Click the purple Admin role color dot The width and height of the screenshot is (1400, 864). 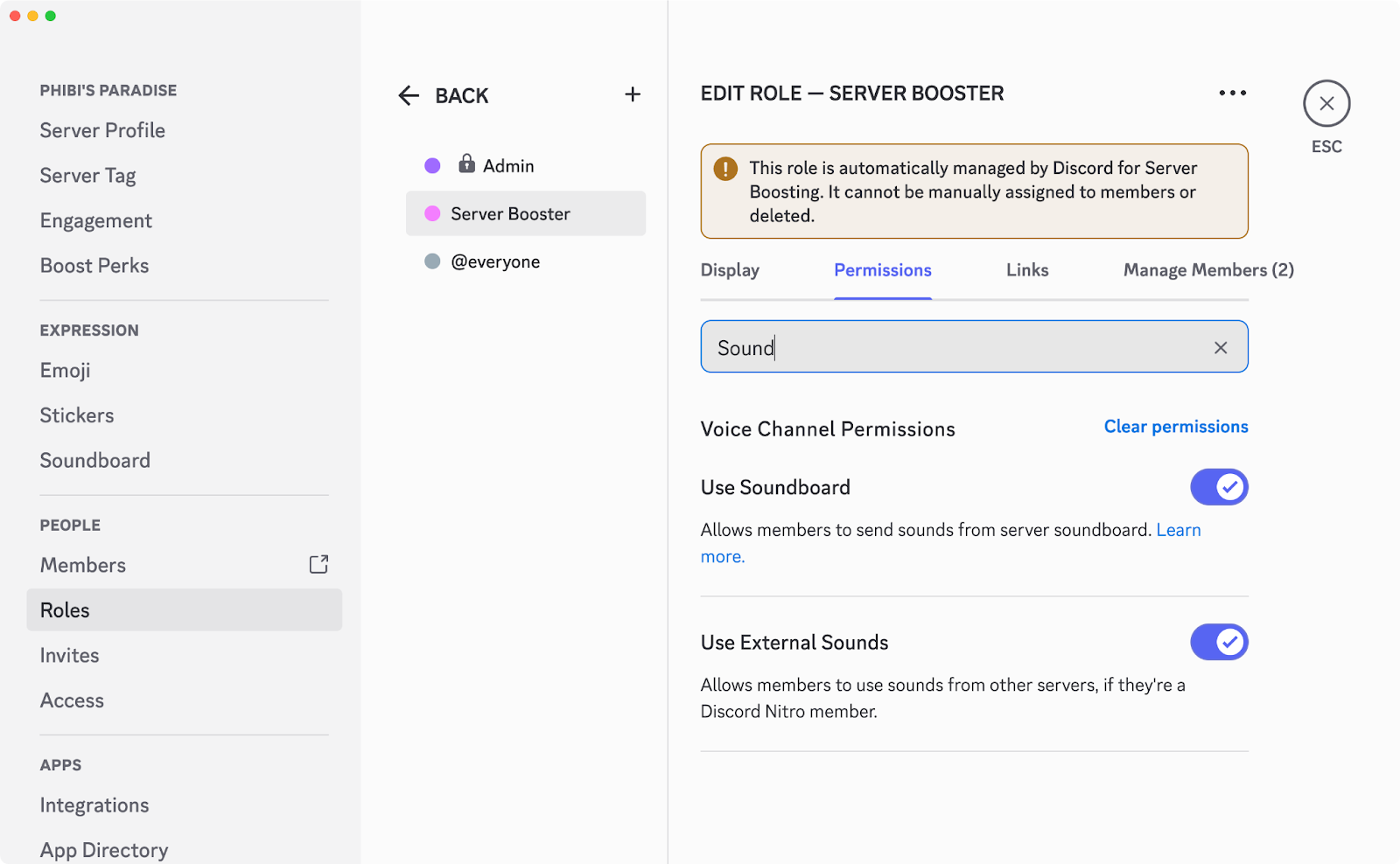(x=432, y=165)
